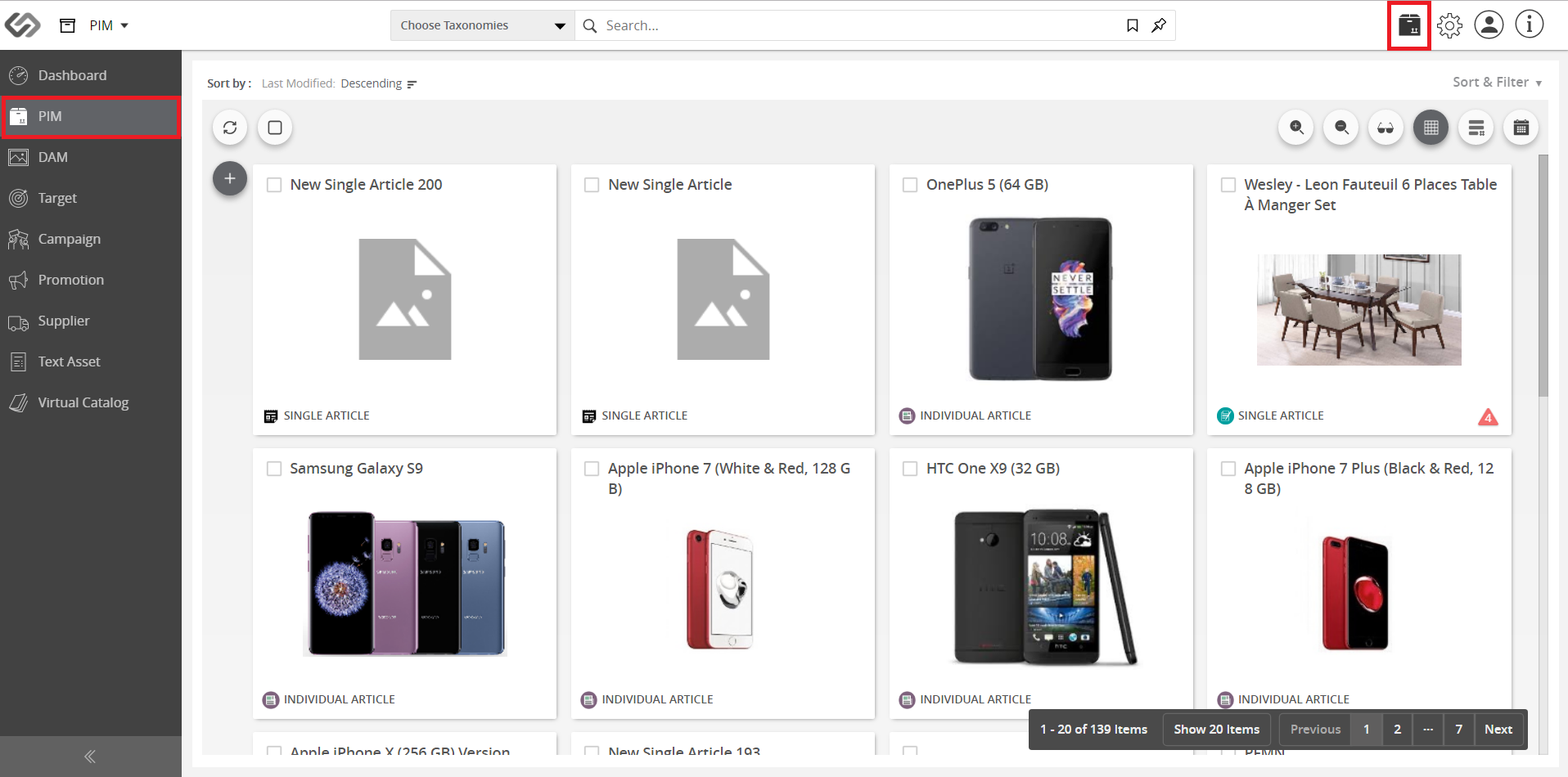Viewport: 1568px width, 777px height.
Task: Open the Last Modified sort field
Action: 298,83
